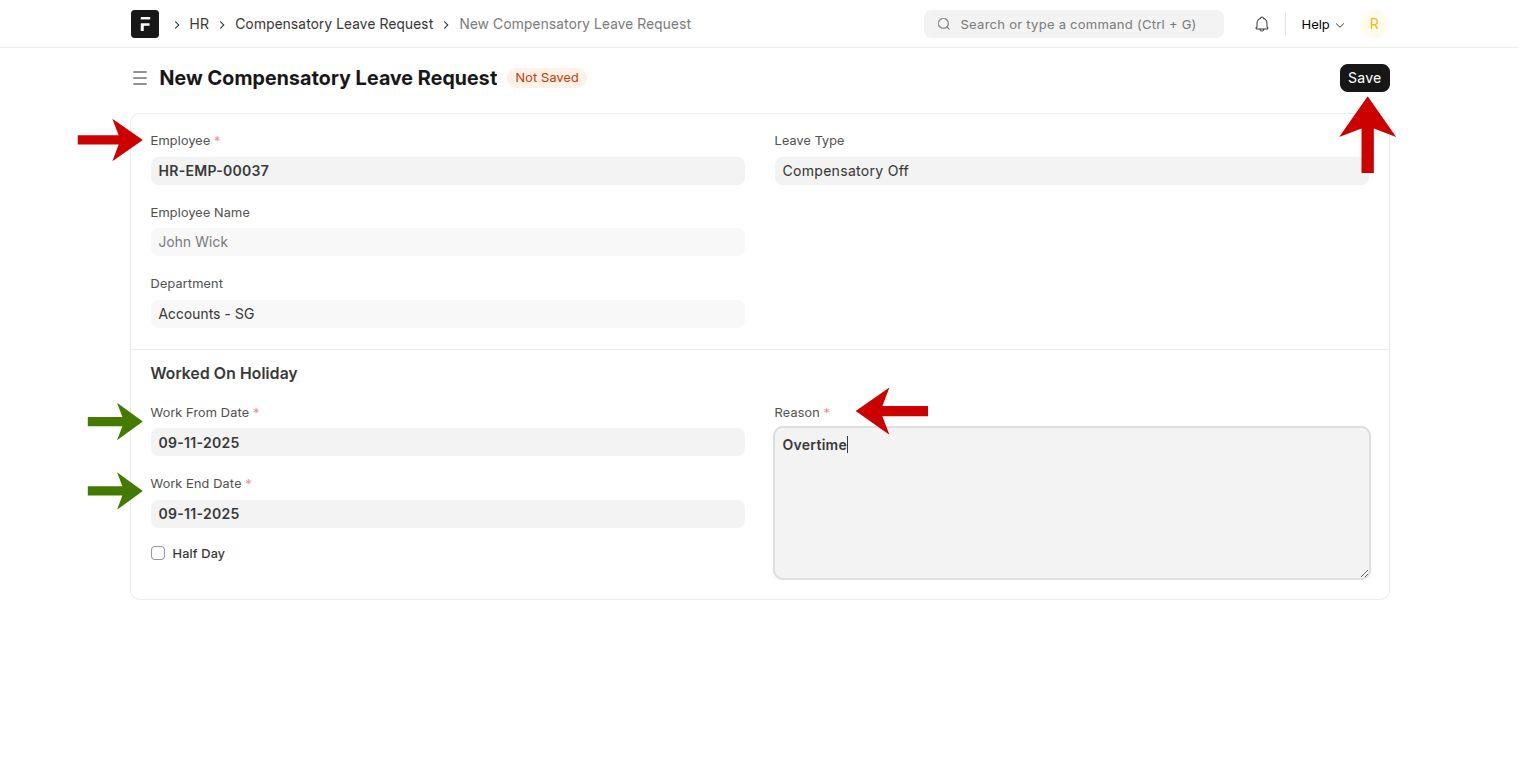Focus the search or command bar
Image resolution: width=1532 pixels, height=775 pixels.
click(x=1074, y=24)
